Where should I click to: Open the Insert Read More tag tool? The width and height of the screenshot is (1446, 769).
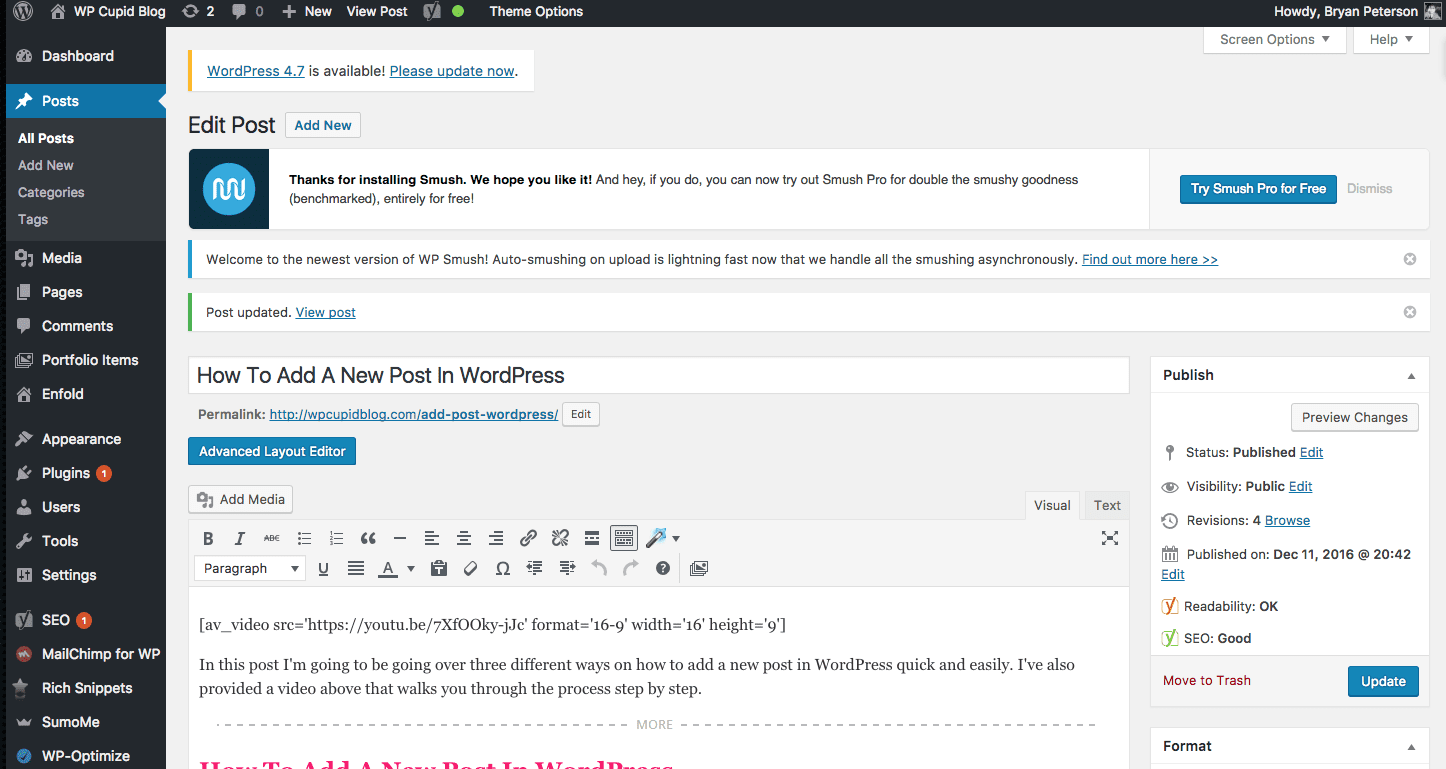tap(592, 538)
